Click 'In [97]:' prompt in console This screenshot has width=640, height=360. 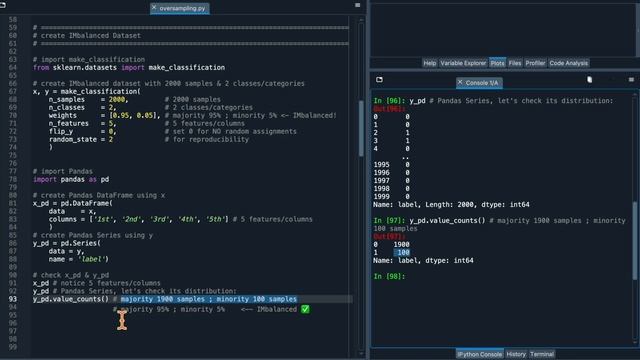point(389,221)
